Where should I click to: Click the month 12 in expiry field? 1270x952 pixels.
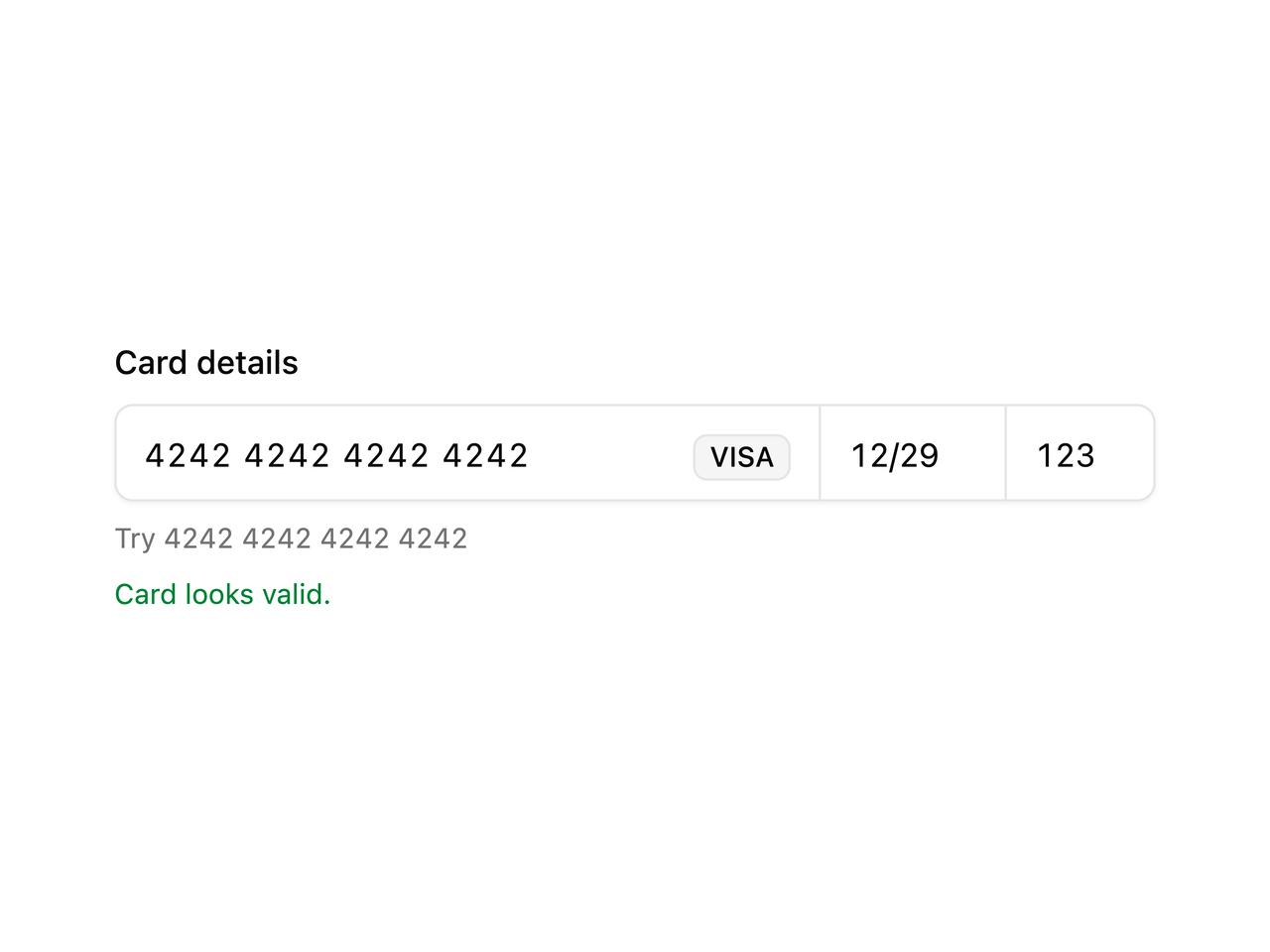(x=868, y=455)
